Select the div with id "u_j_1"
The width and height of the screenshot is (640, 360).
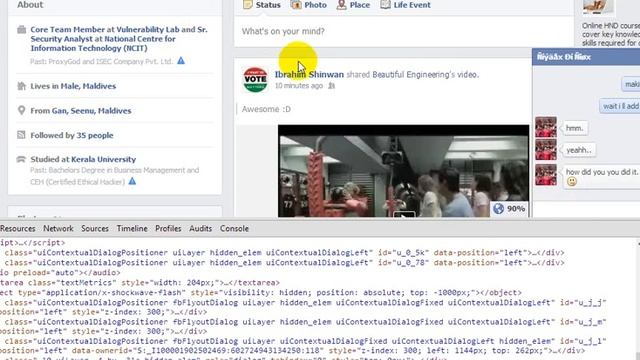coord(303,346)
